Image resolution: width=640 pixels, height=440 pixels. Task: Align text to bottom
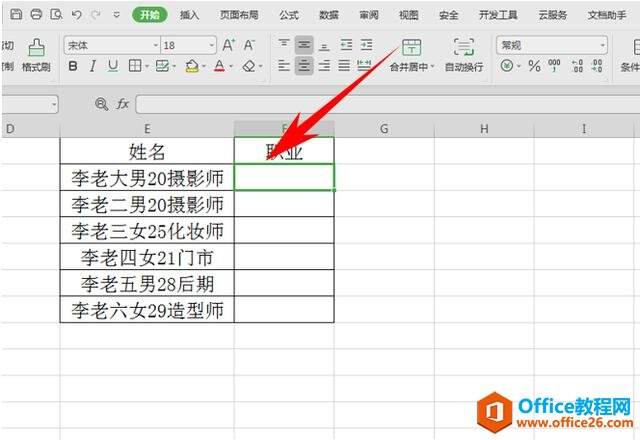coord(324,46)
